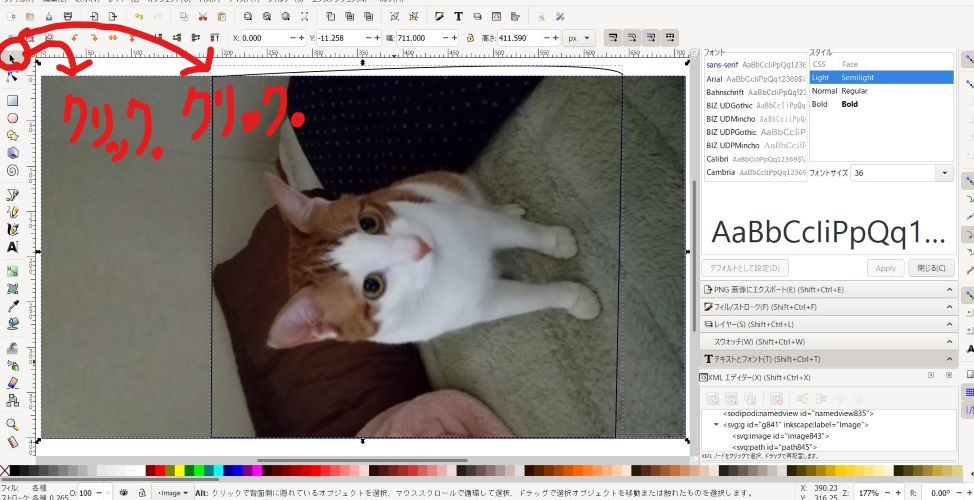
Task: Open Text and Font dialog from toolbar
Action: (458, 17)
